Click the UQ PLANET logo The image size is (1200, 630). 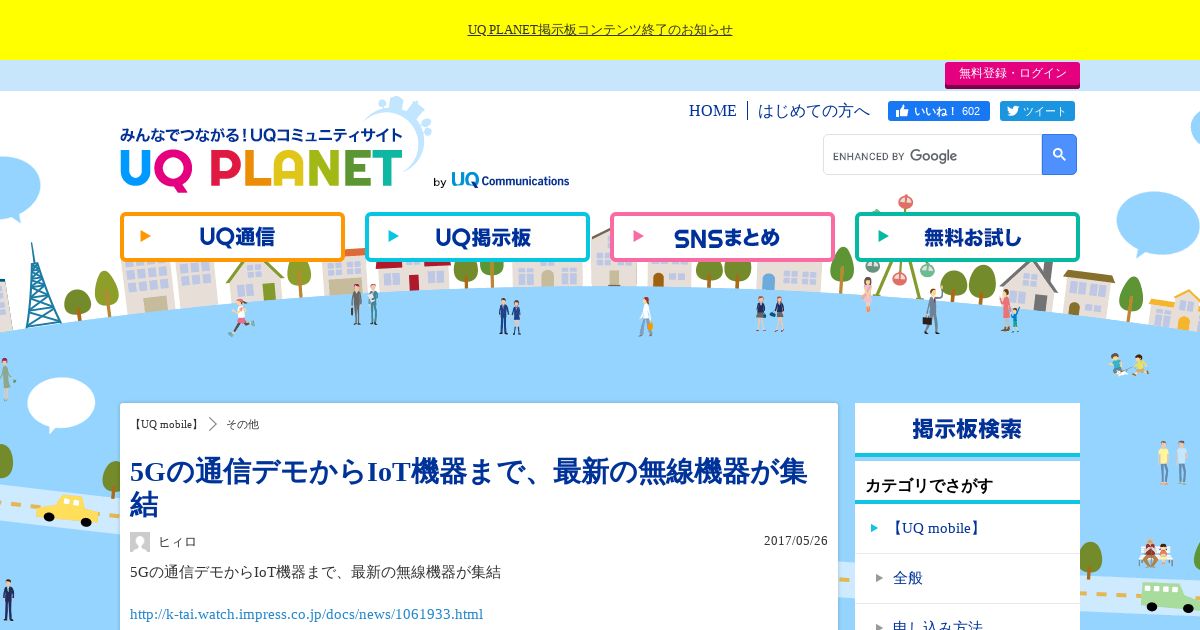[262, 160]
